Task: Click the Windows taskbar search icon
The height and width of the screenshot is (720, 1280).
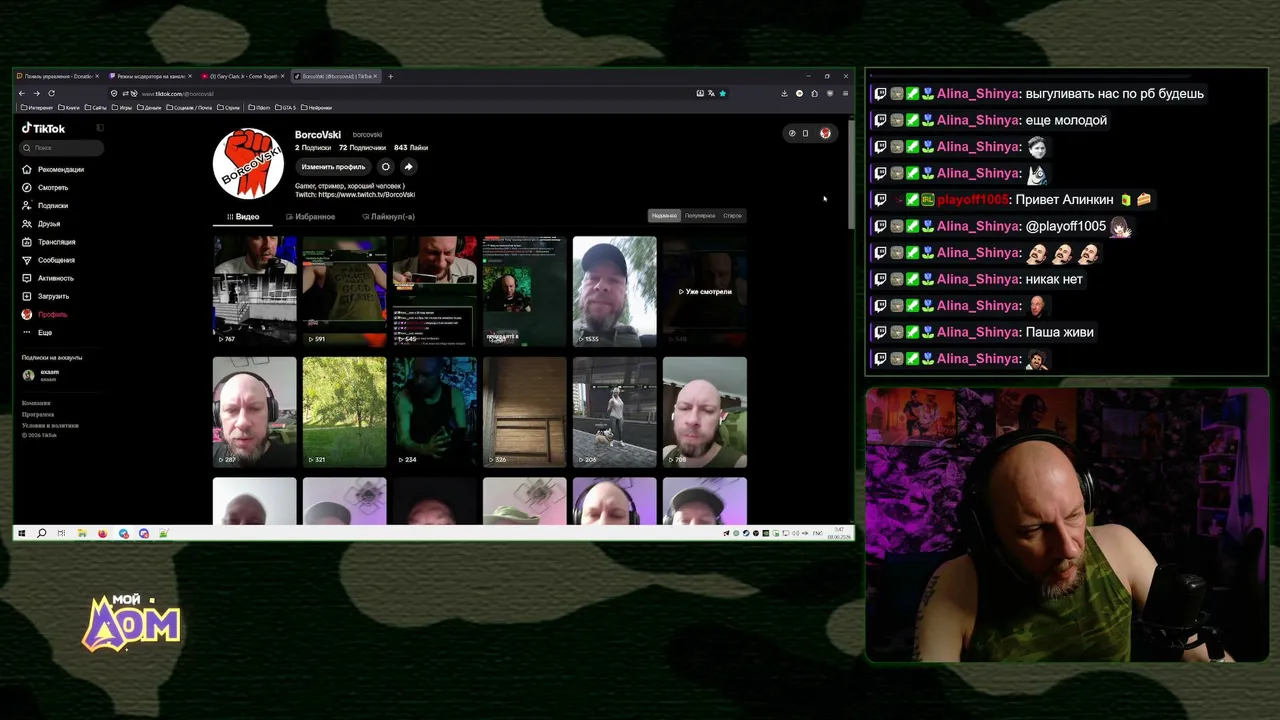Action: [41, 533]
